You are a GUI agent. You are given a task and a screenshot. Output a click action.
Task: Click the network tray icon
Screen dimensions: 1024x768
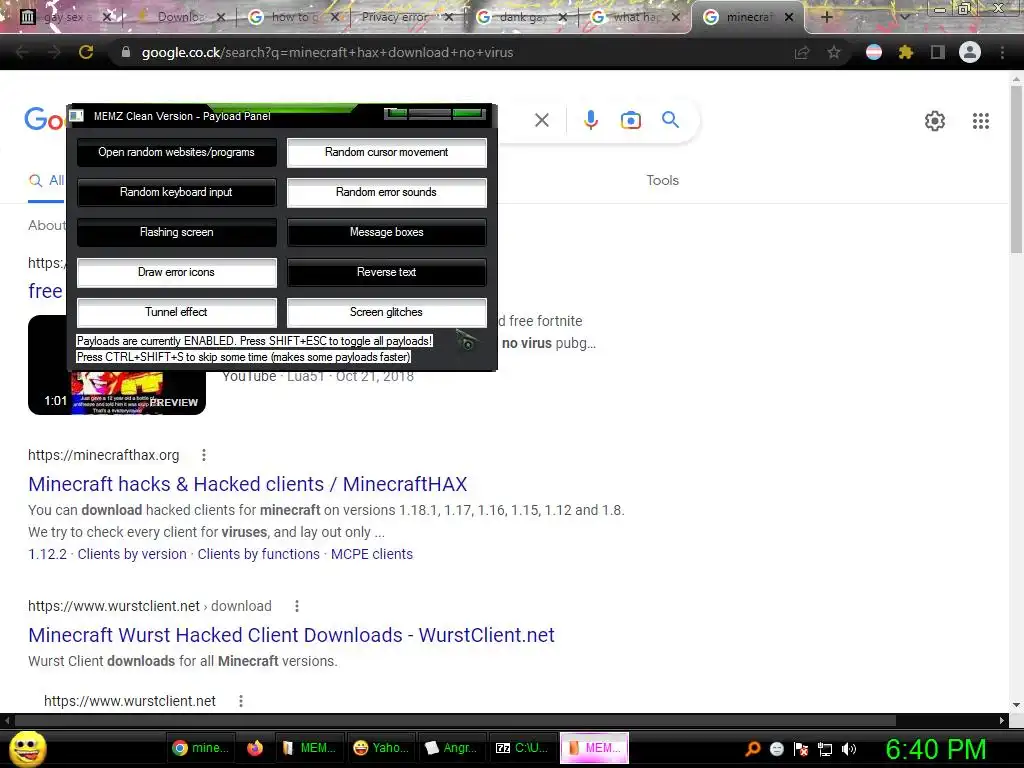pos(825,749)
